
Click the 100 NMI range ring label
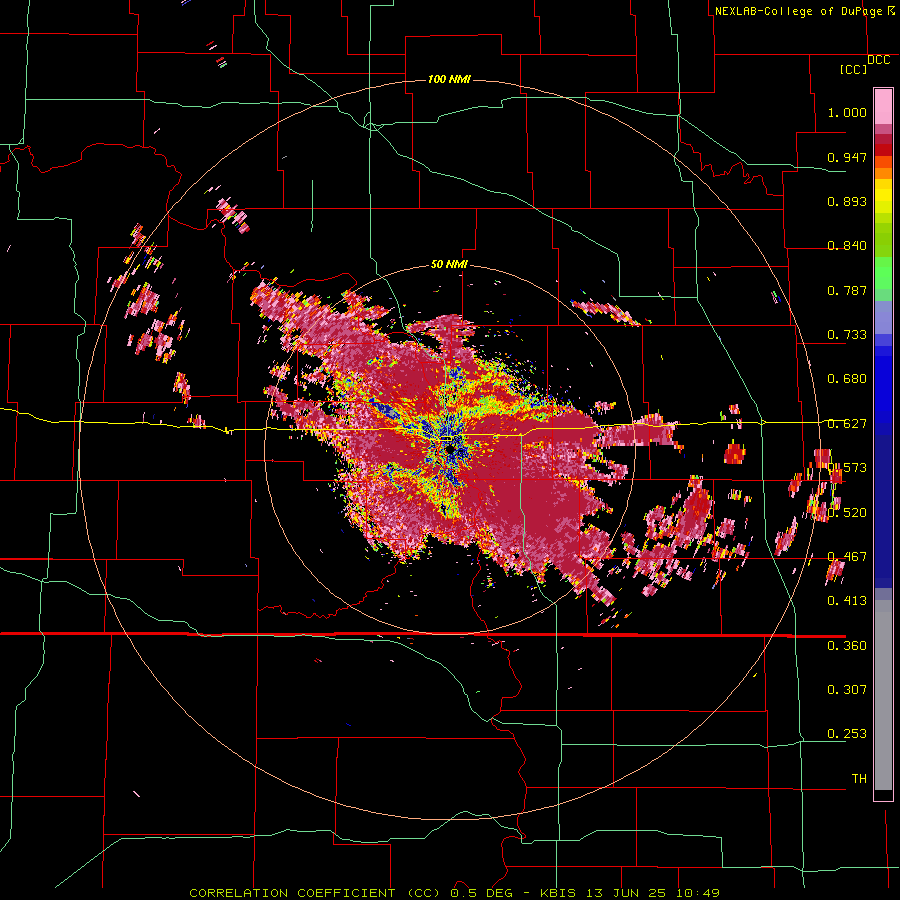pos(449,79)
